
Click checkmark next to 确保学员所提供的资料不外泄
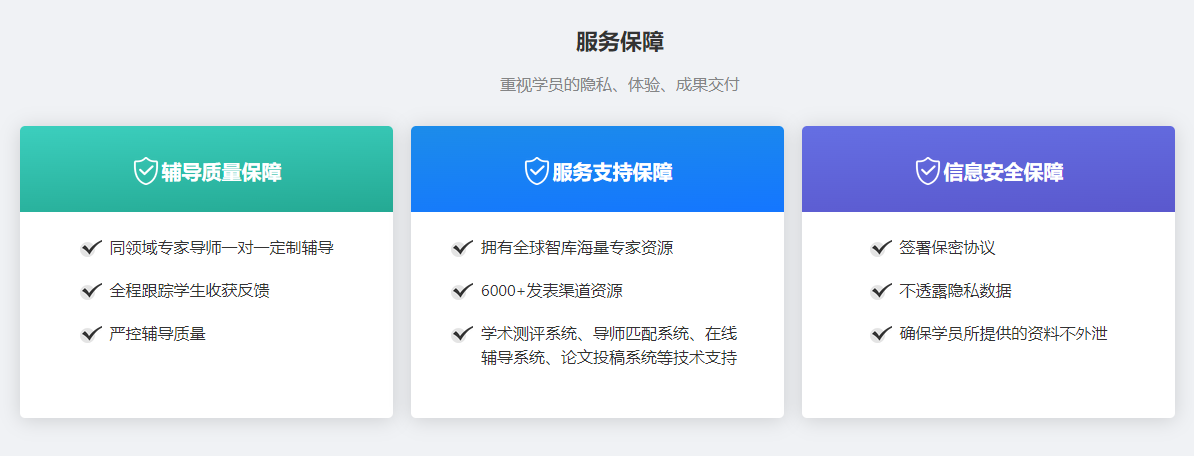[x=882, y=334]
